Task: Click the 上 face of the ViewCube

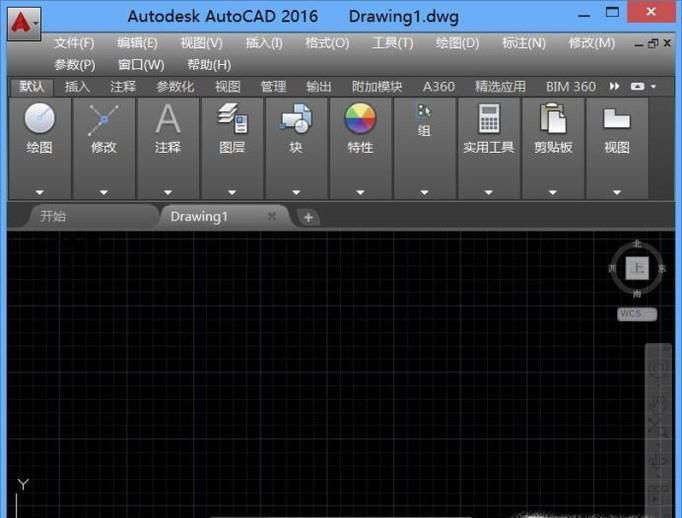Action: coord(637,268)
